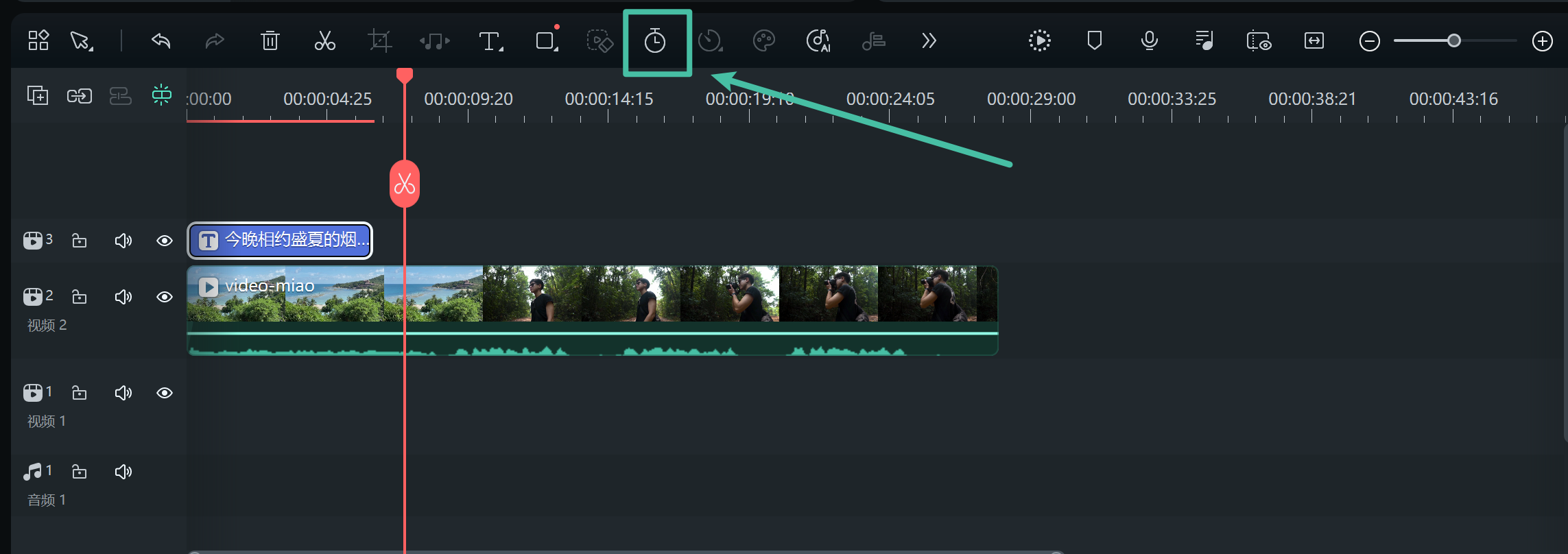
Task: Click the 视频 2 track icon
Action: (33, 296)
